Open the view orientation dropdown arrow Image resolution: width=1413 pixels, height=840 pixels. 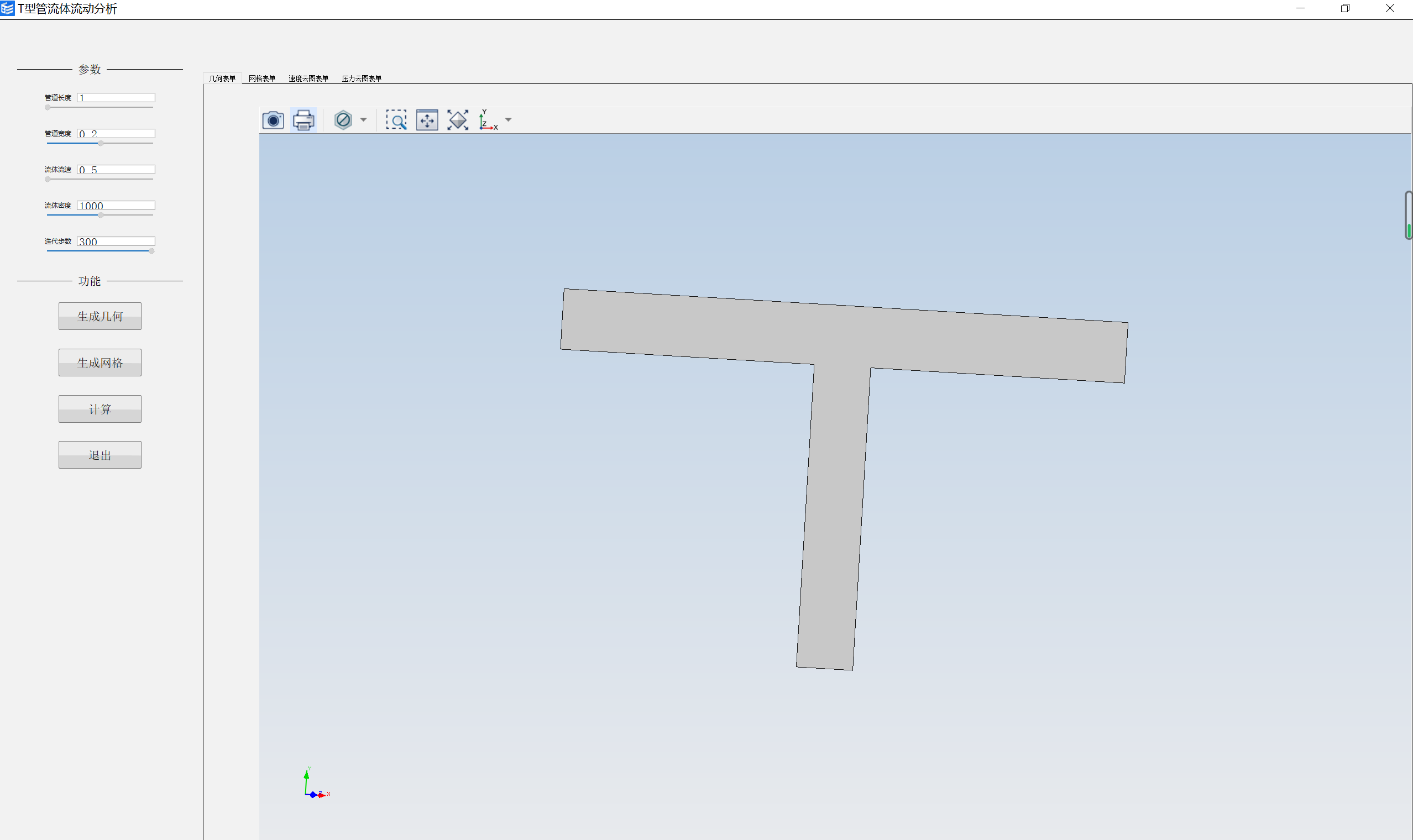click(509, 120)
